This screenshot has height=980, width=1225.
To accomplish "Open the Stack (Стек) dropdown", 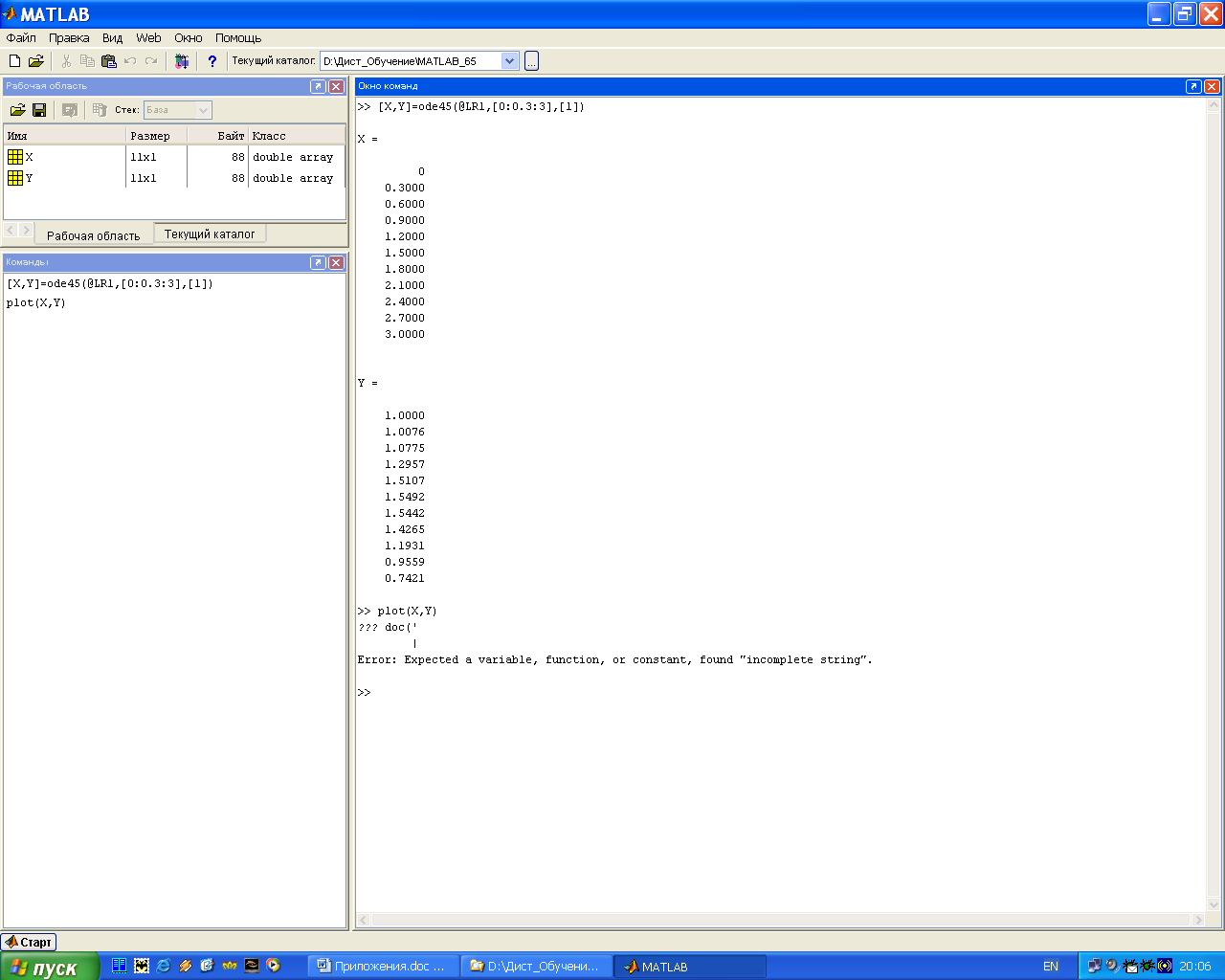I will pos(203,110).
